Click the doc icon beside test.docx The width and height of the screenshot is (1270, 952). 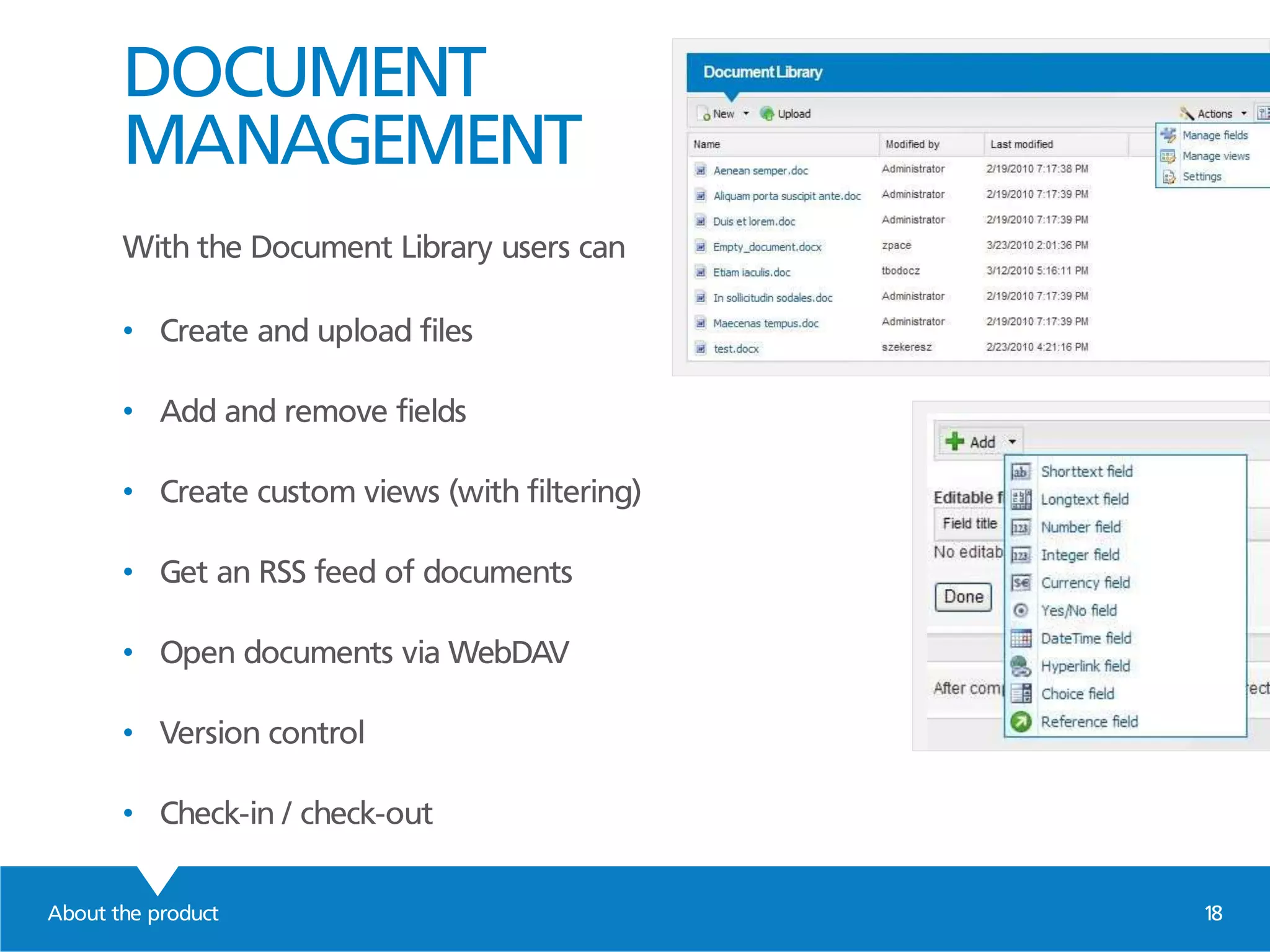click(x=701, y=348)
